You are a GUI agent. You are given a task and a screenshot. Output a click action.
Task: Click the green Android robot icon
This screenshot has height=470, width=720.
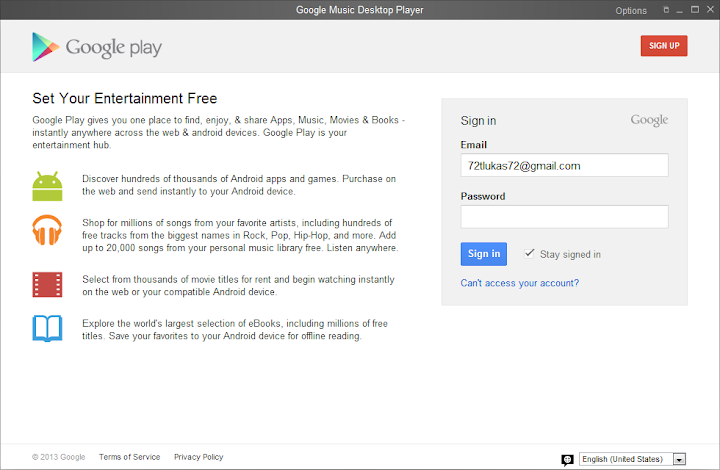point(47,186)
